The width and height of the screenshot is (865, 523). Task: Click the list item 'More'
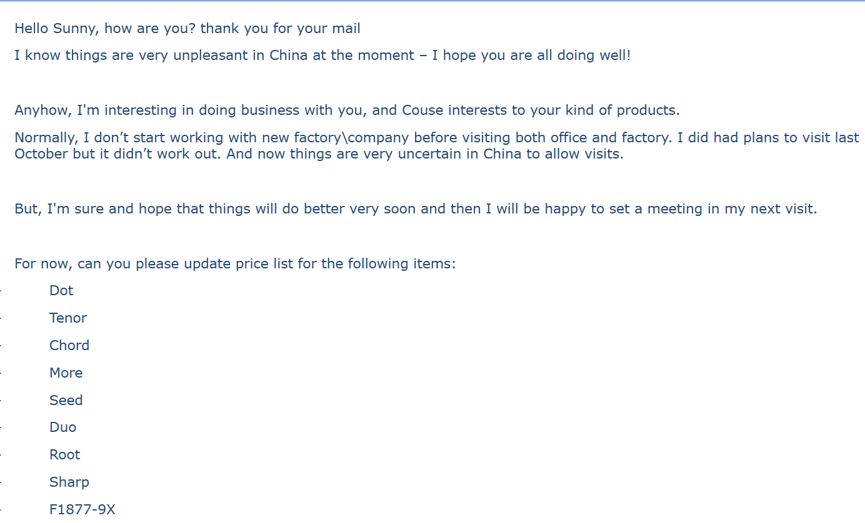(x=66, y=373)
